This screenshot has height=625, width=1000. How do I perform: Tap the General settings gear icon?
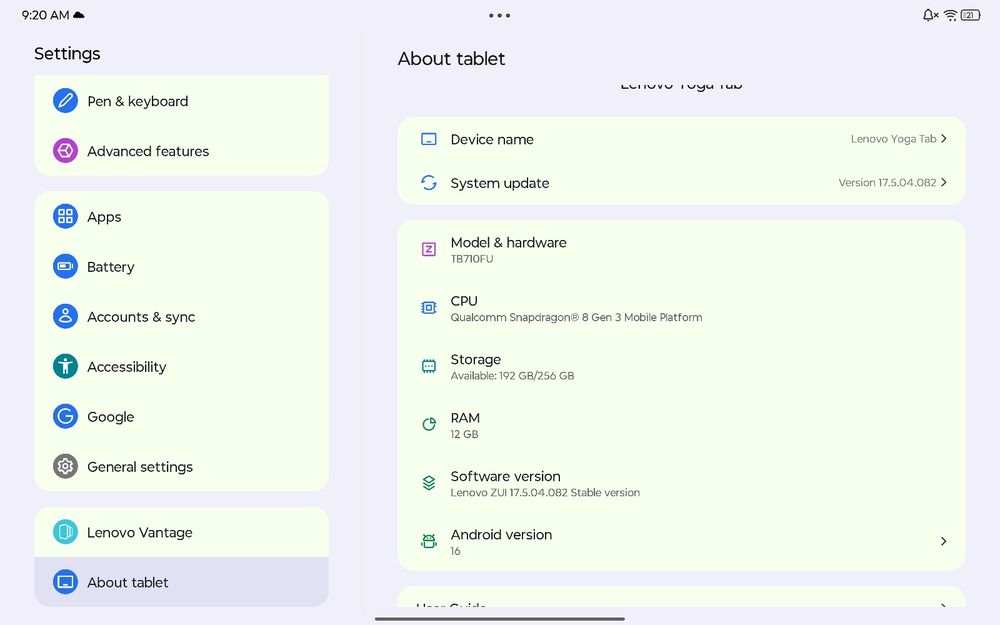click(x=65, y=466)
